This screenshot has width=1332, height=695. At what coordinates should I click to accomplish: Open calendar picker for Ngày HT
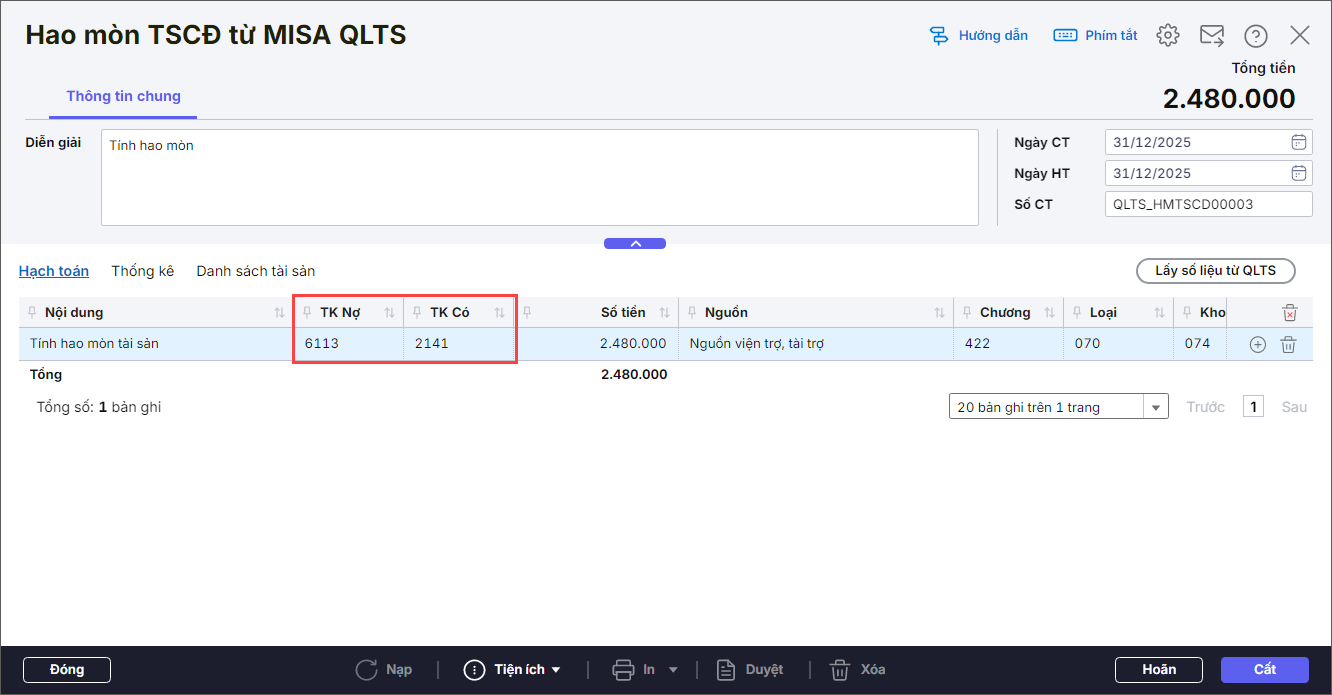point(1299,173)
